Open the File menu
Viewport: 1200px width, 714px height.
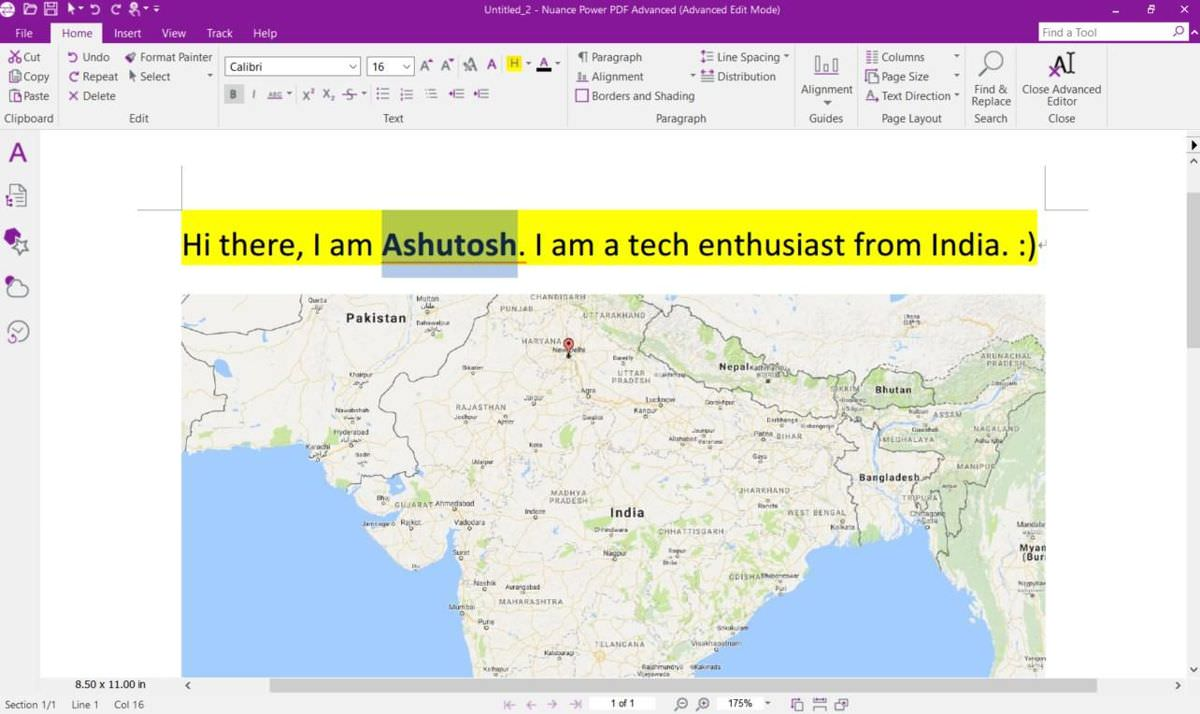pyautogui.click(x=24, y=33)
